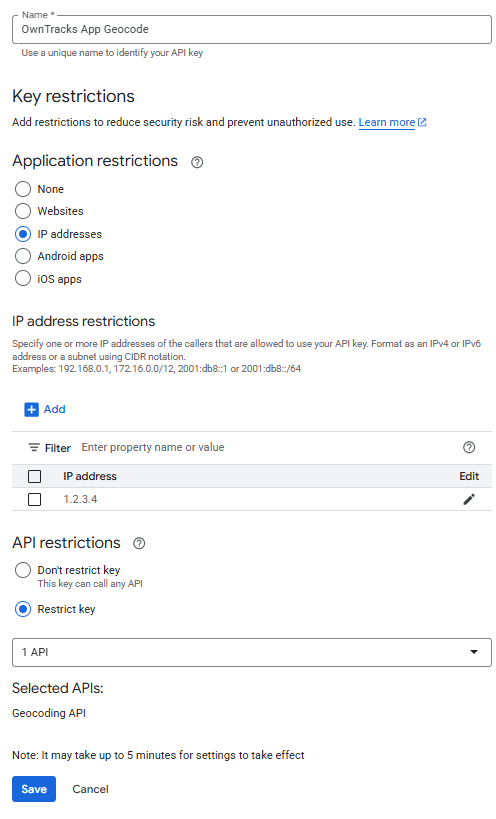Screen dimensions: 496x819
Task: Select the None application restriction
Action: point(23,189)
